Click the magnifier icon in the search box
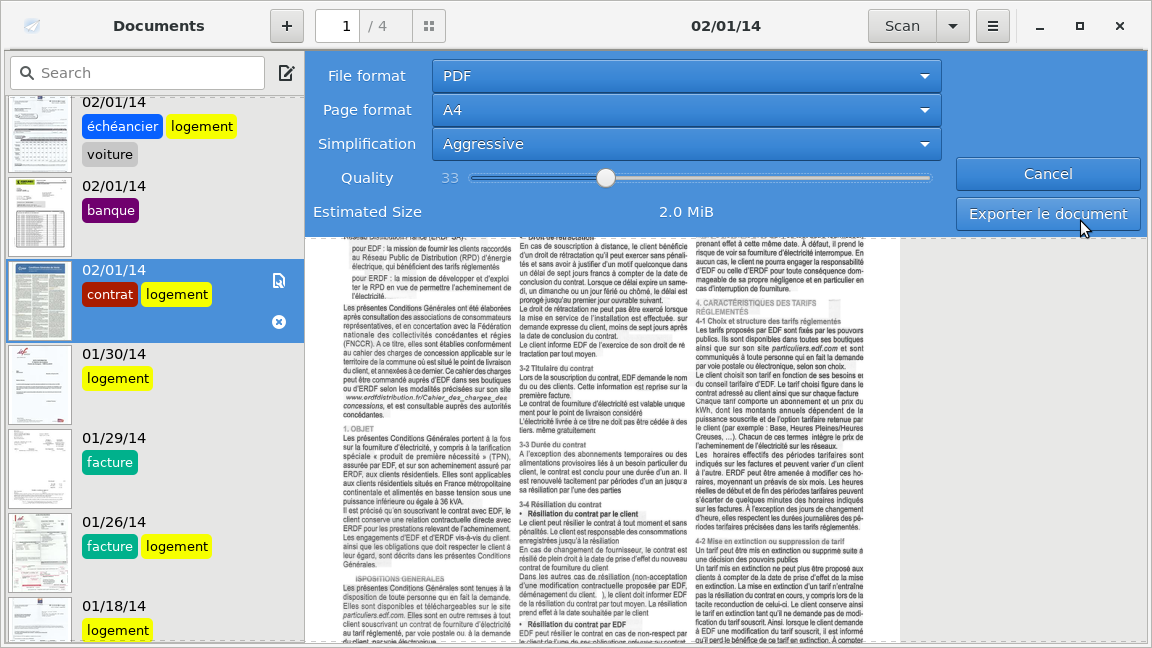 (26, 73)
